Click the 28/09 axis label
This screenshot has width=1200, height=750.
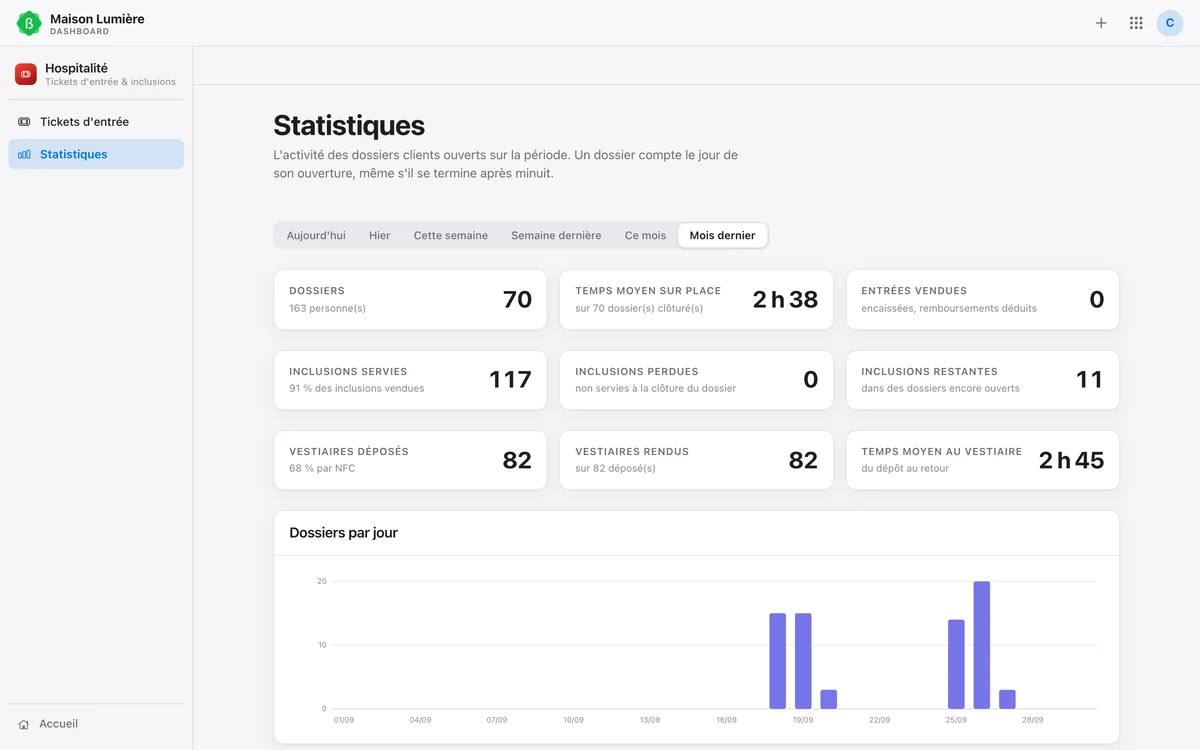coord(1033,720)
